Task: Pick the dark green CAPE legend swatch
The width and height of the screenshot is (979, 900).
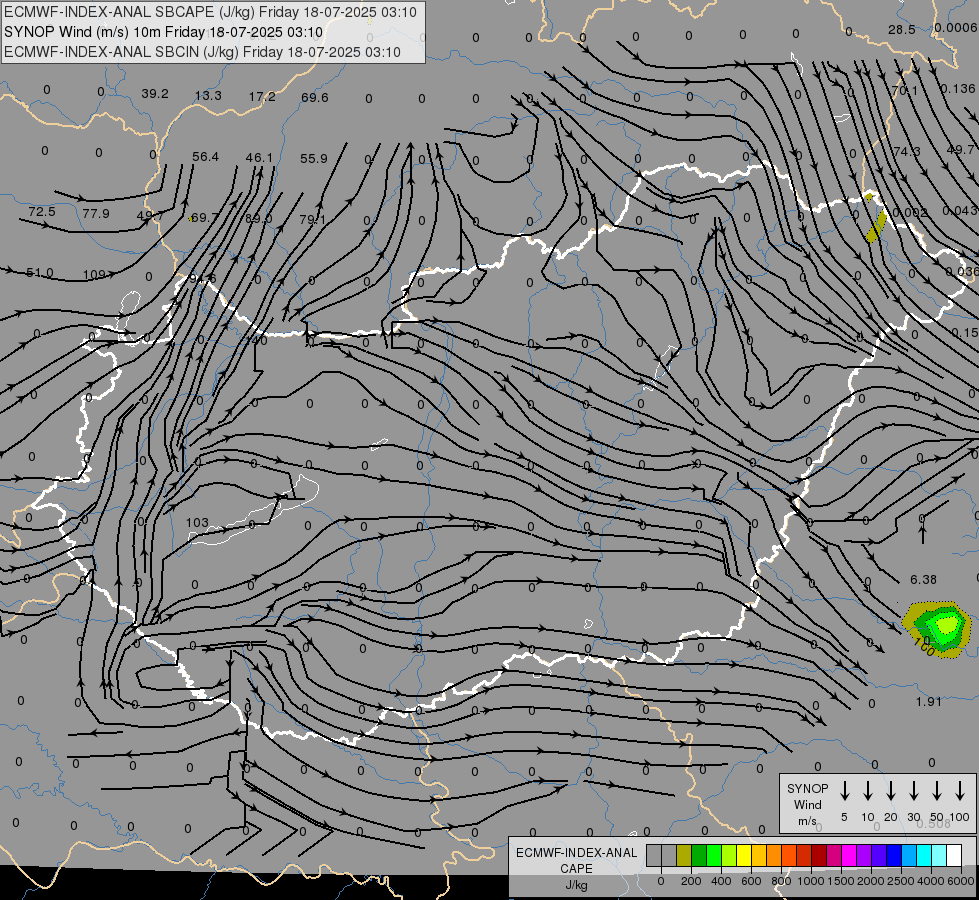Action: coord(699,855)
